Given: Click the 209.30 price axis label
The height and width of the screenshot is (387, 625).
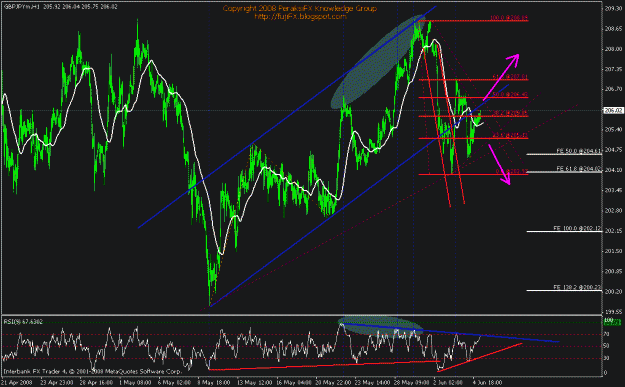Looking at the screenshot, I should click(613, 8).
